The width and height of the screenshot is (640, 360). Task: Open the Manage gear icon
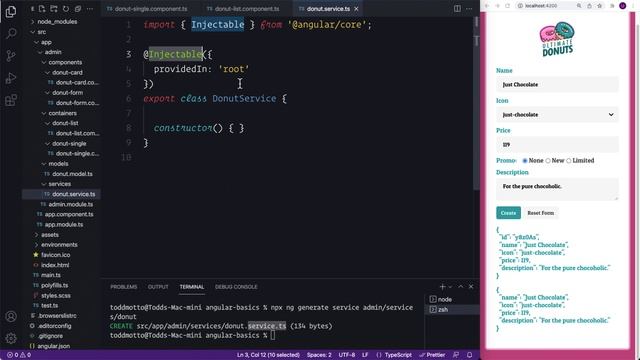pos(11,338)
